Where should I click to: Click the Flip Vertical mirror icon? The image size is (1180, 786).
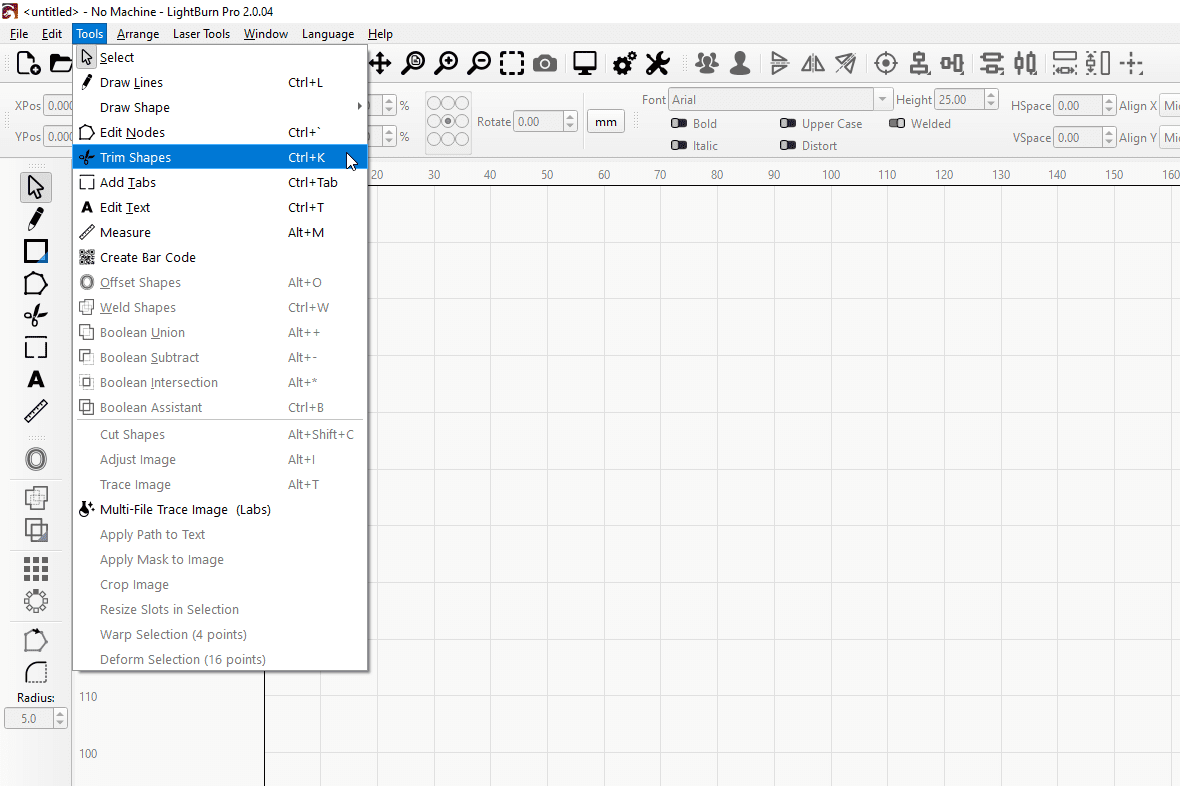pos(779,63)
